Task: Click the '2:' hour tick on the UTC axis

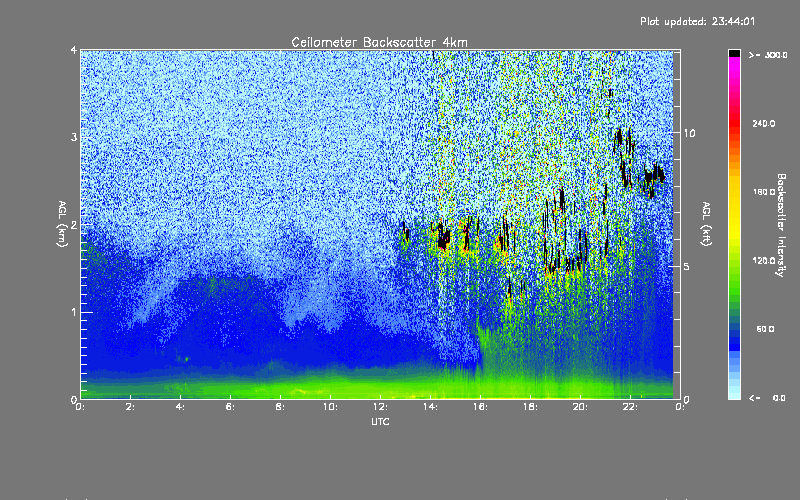Action: pos(131,407)
